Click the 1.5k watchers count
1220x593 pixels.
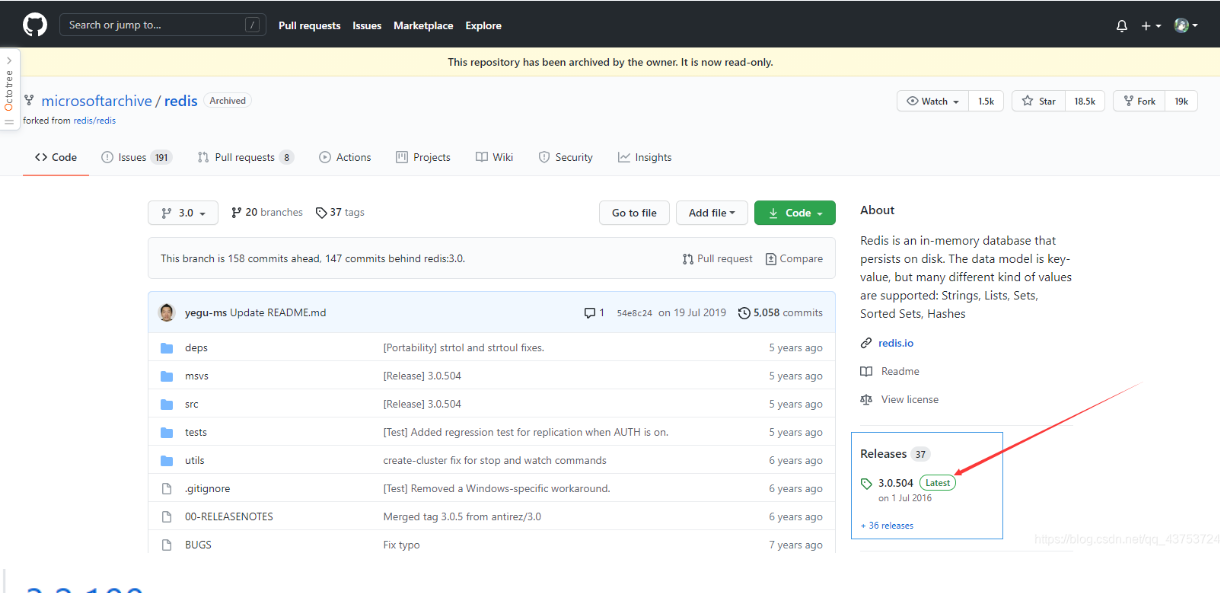[986, 101]
